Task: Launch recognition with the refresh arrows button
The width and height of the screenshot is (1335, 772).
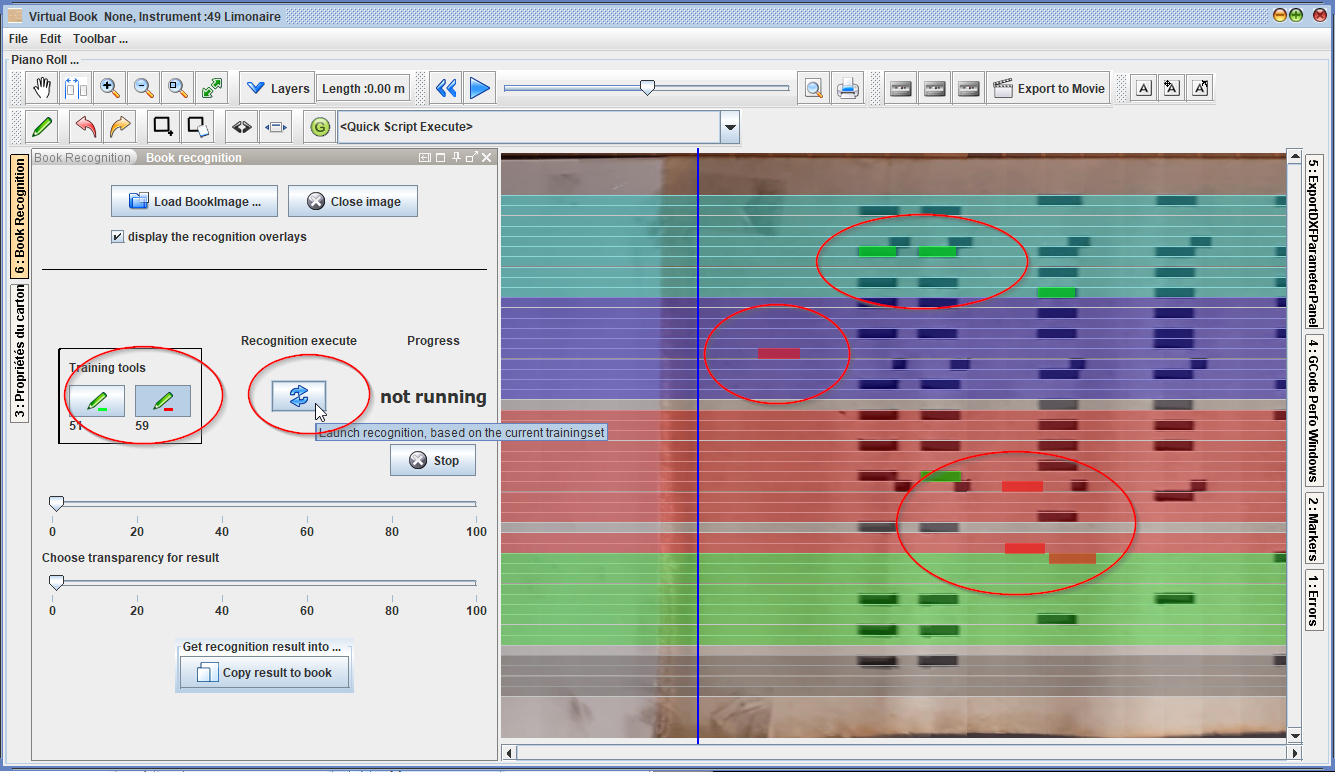Action: [299, 396]
